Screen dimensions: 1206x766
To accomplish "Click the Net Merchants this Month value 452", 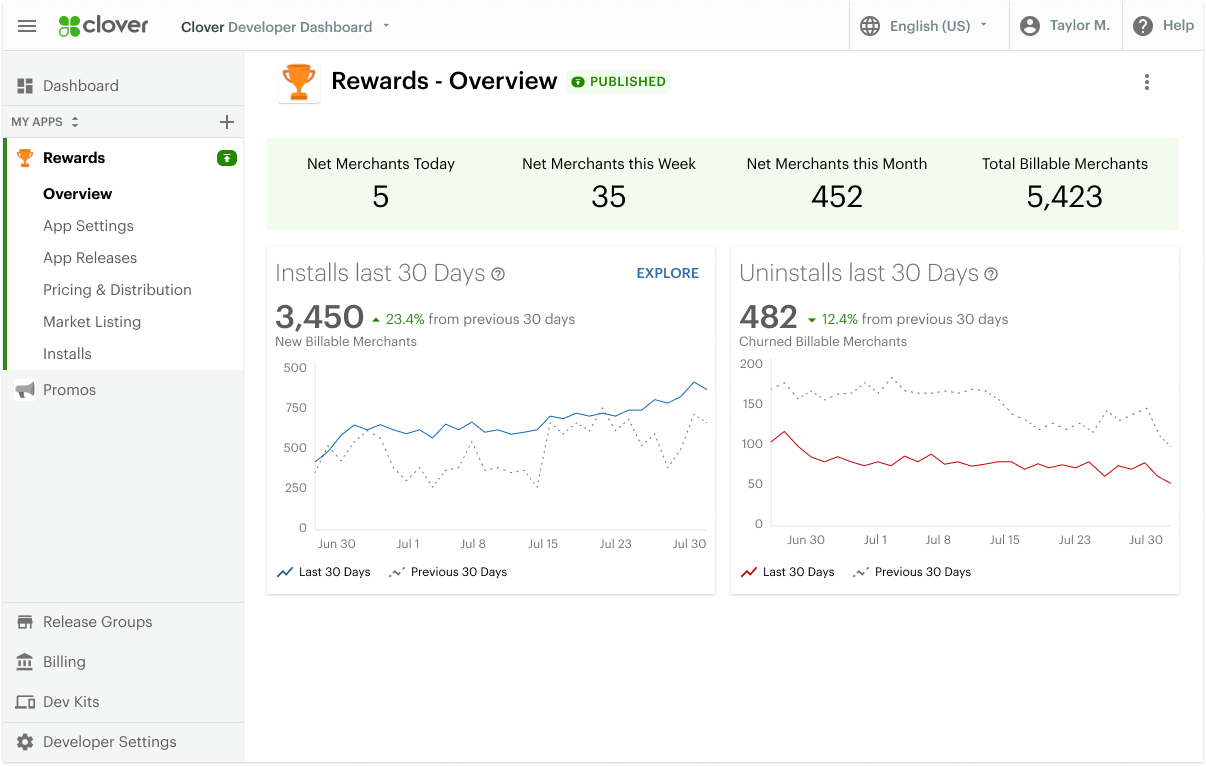I will pyautogui.click(x=837, y=197).
